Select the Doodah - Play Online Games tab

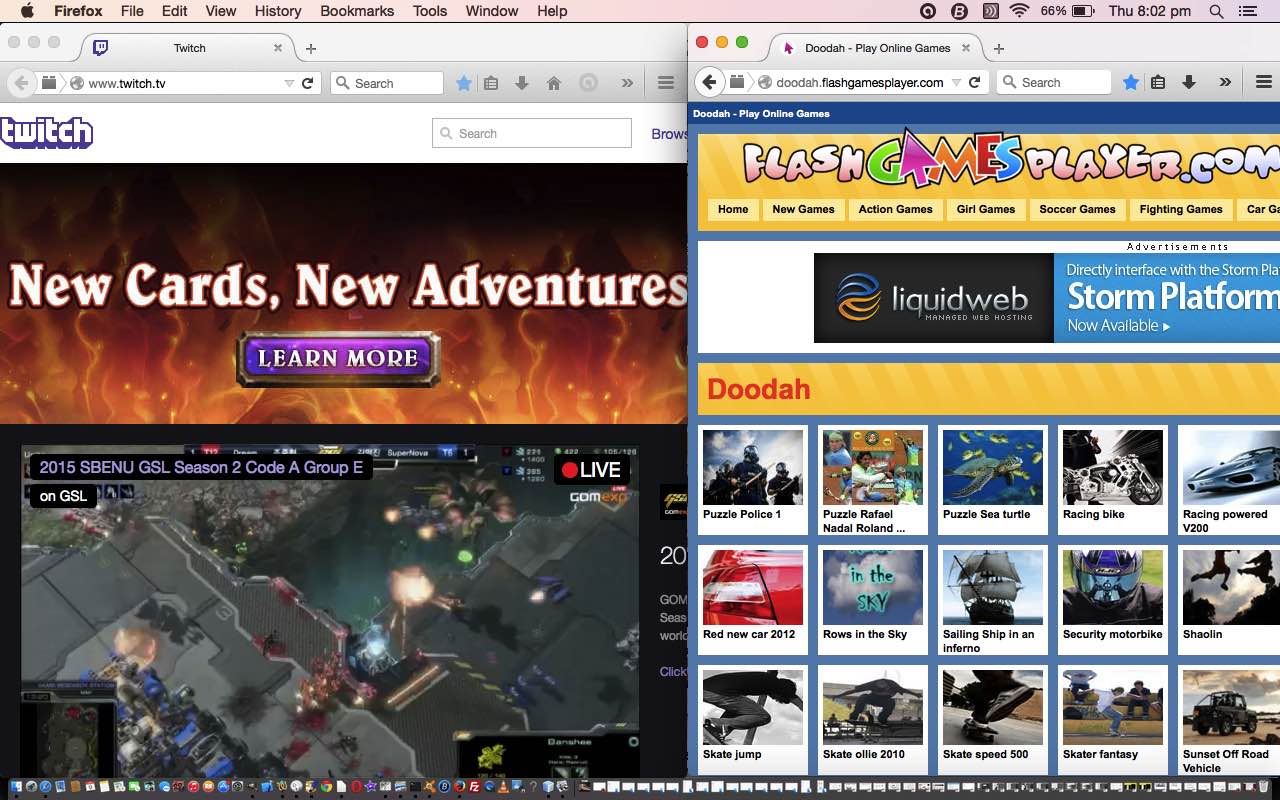coord(876,48)
